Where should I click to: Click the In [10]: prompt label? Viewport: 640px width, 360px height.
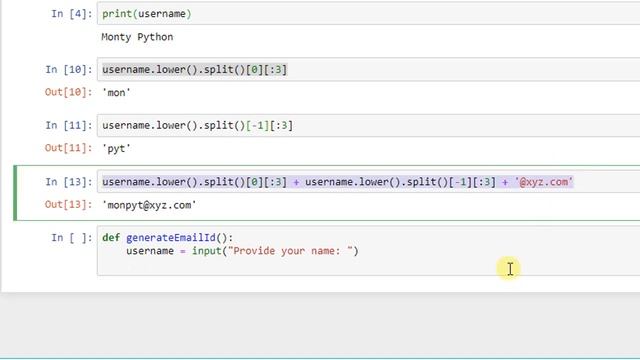coord(69,70)
